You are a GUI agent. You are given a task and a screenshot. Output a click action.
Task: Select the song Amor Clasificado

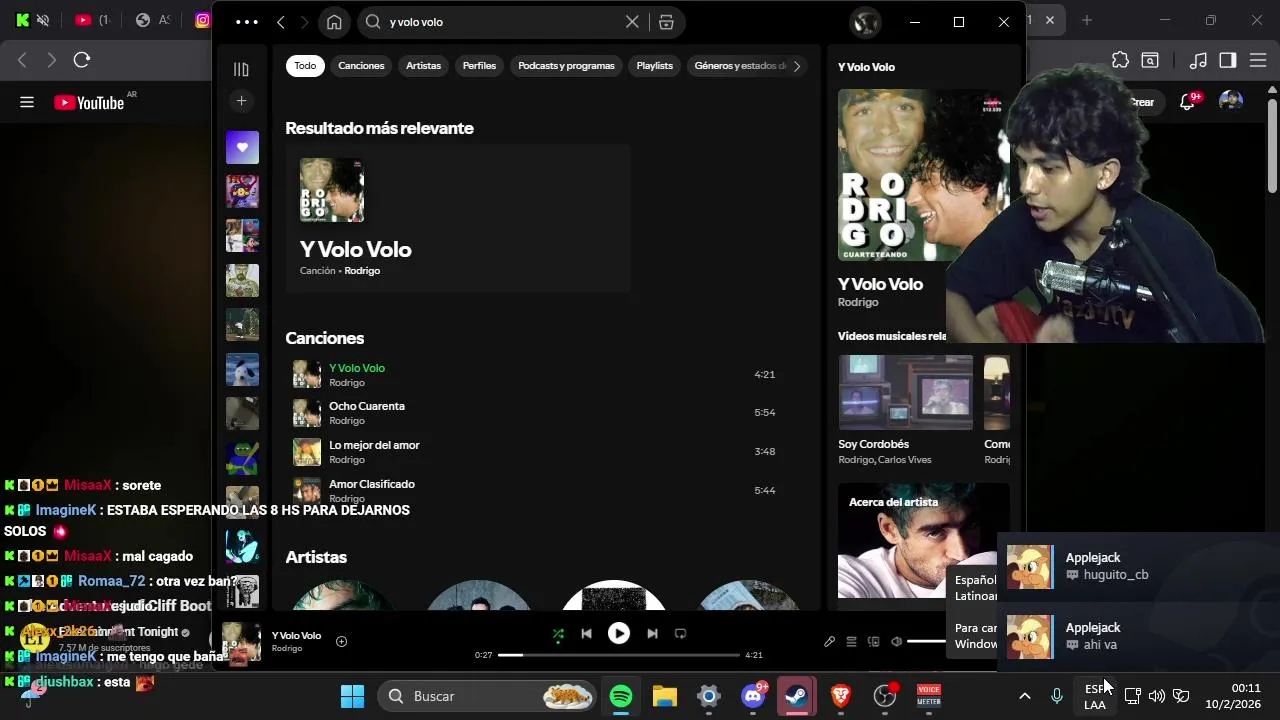point(372,484)
